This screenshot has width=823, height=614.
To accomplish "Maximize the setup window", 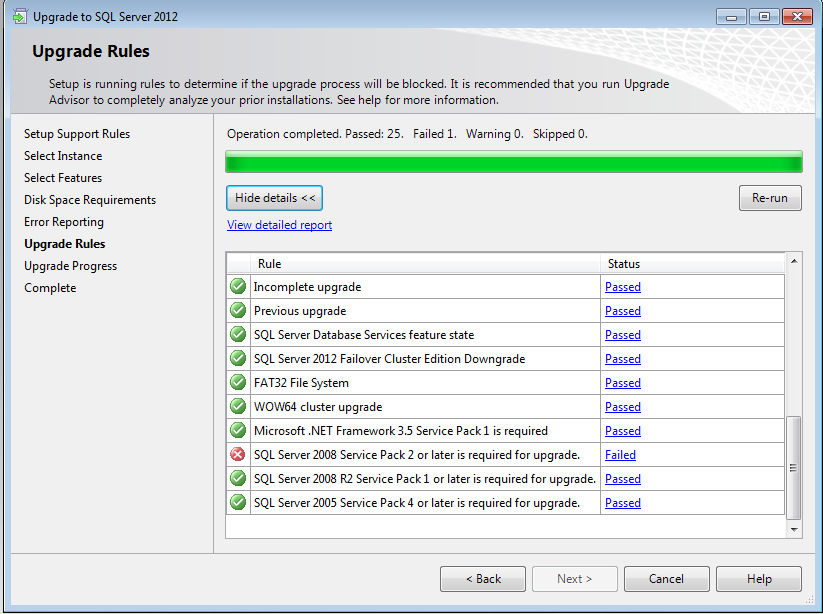I will click(764, 17).
